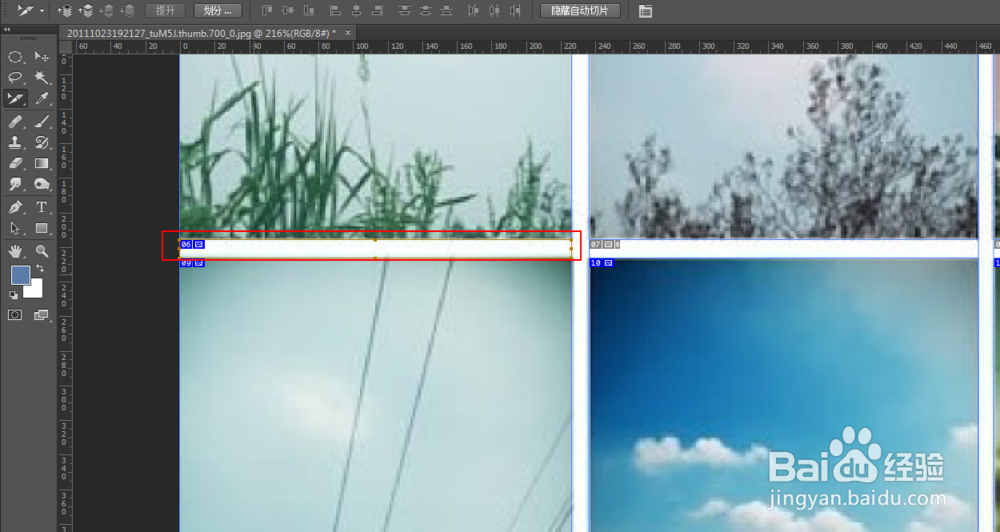Viewport: 1000px width, 532px height.
Task: Open the foreground blue color swatch
Action: pos(19,274)
